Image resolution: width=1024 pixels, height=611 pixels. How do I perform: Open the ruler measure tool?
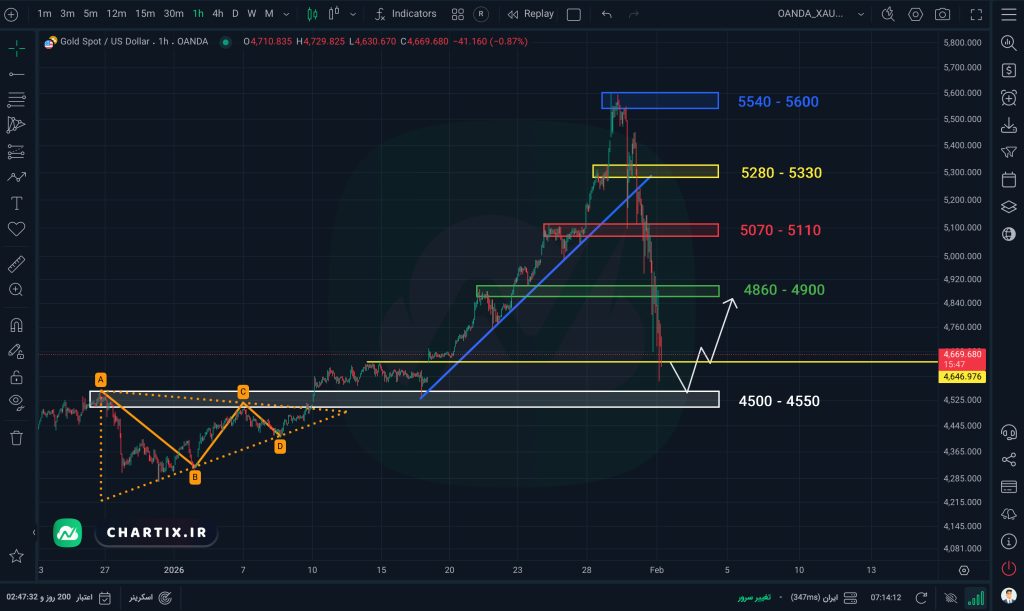(16, 265)
